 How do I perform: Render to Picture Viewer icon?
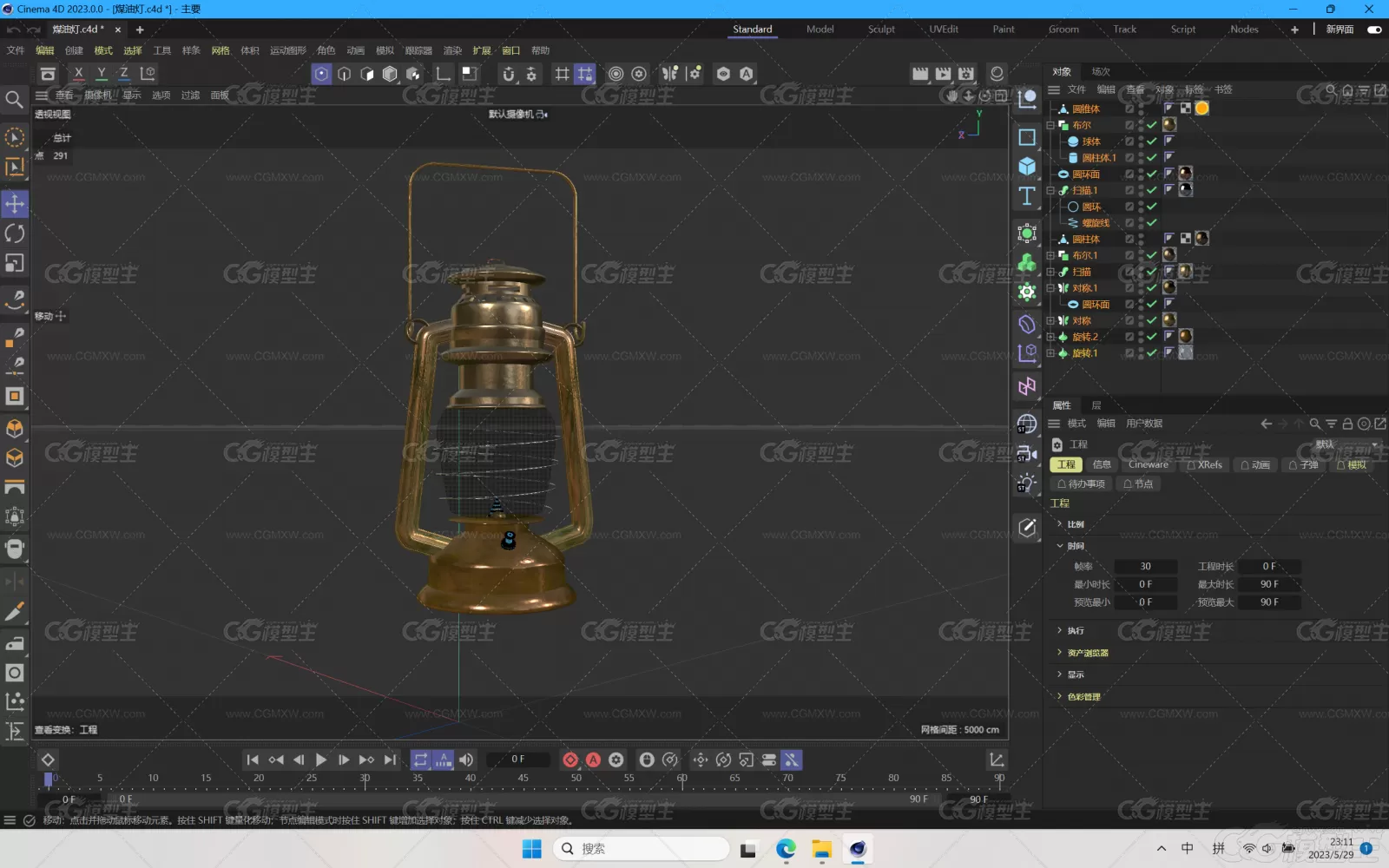944,74
